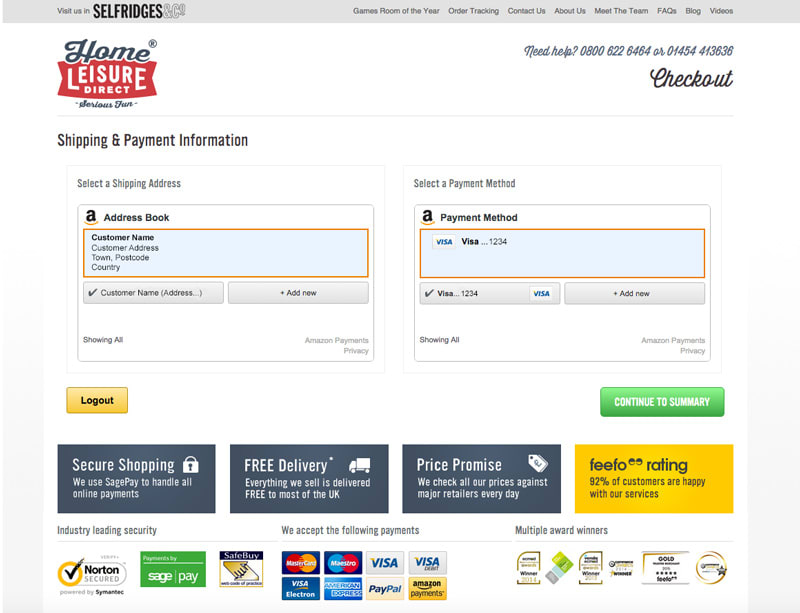Image resolution: width=800 pixels, height=613 pixels.
Task: Click the padlock icon on Secure Shopping banner
Action: (x=190, y=464)
